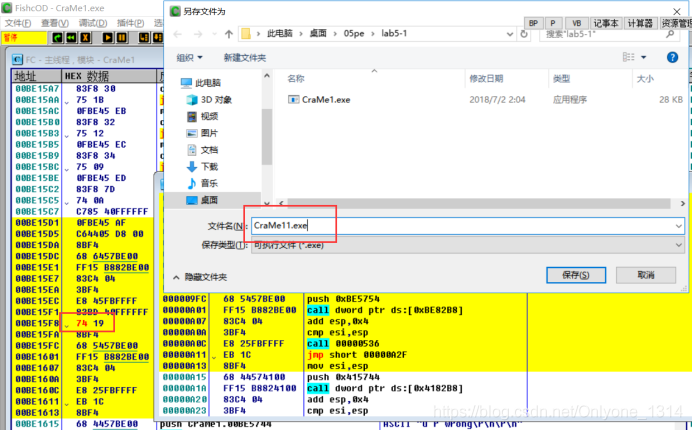
Task: Click the refresh icon beside address bar
Action: coord(524,34)
